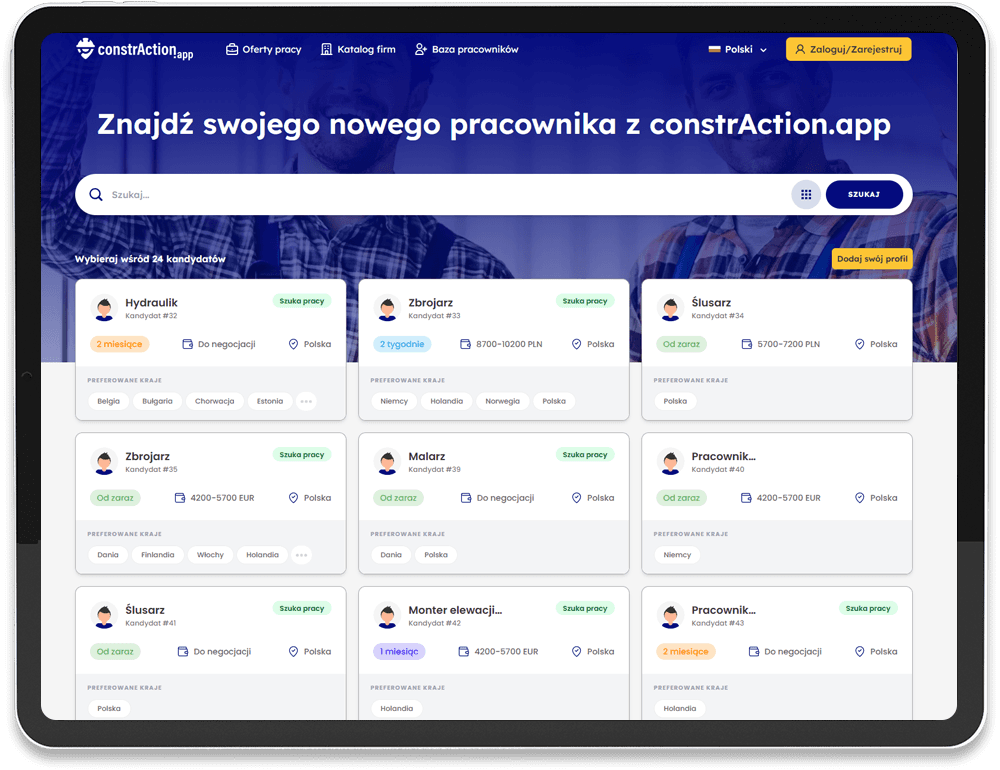Click location pin on Zbrojarz #33 card
This screenshot has width=1000, height=770.
[x=577, y=344]
